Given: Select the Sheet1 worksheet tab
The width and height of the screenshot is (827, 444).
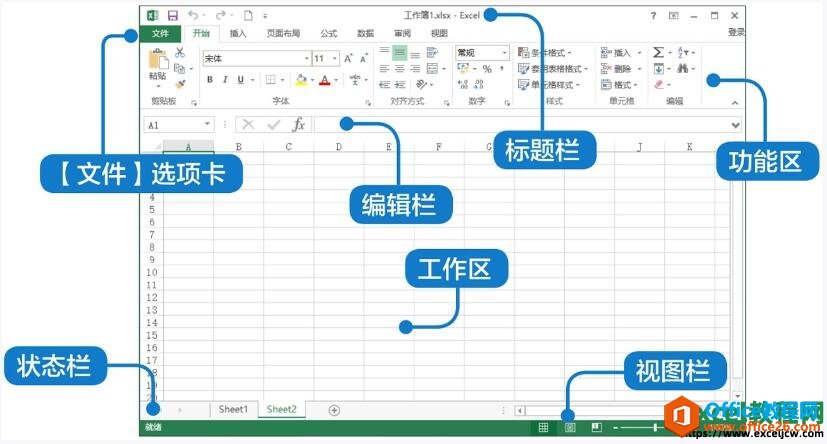Looking at the screenshot, I should coord(233,410).
